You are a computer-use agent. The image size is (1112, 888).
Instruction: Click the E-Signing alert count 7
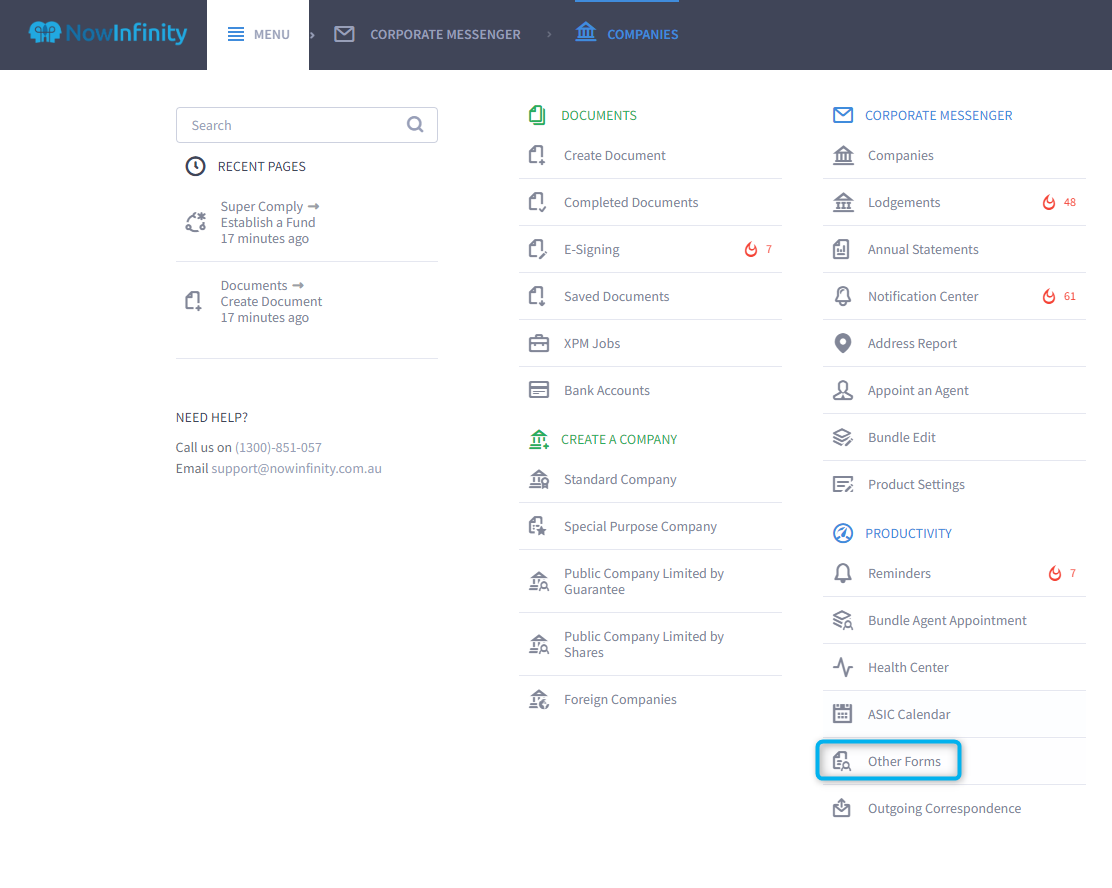tap(769, 249)
